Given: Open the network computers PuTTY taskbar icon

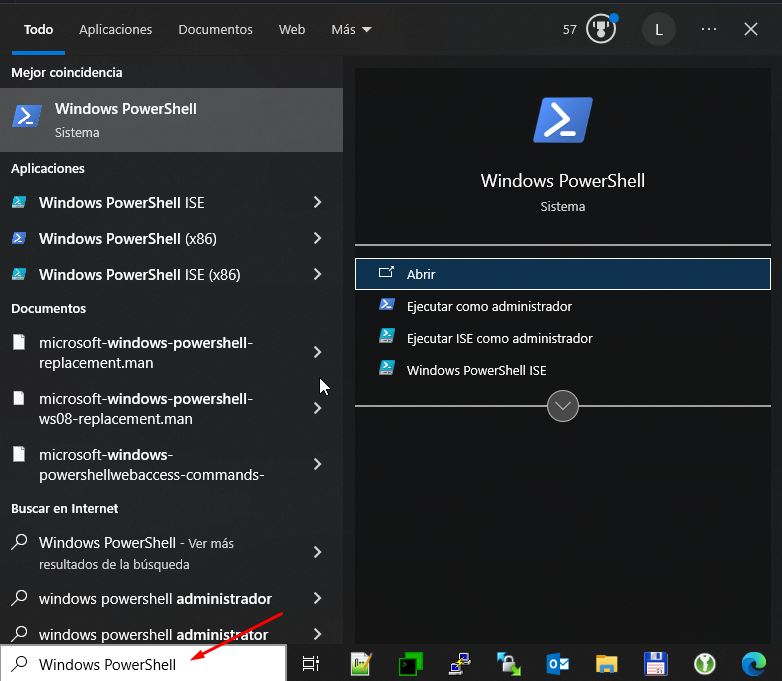Looking at the screenshot, I should 459,664.
